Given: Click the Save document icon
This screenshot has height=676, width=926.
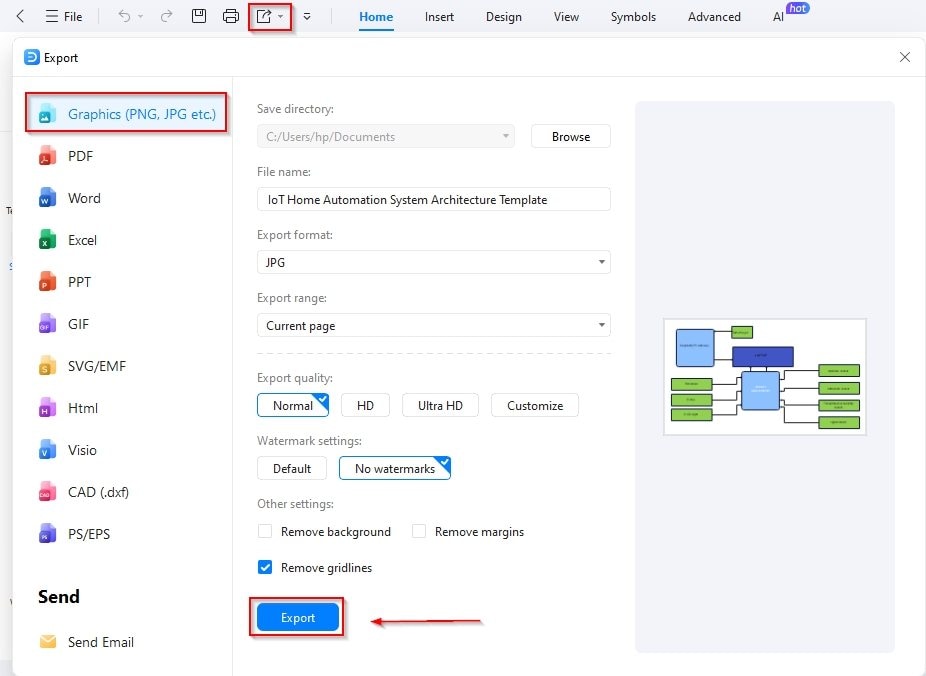Looking at the screenshot, I should pyautogui.click(x=198, y=16).
